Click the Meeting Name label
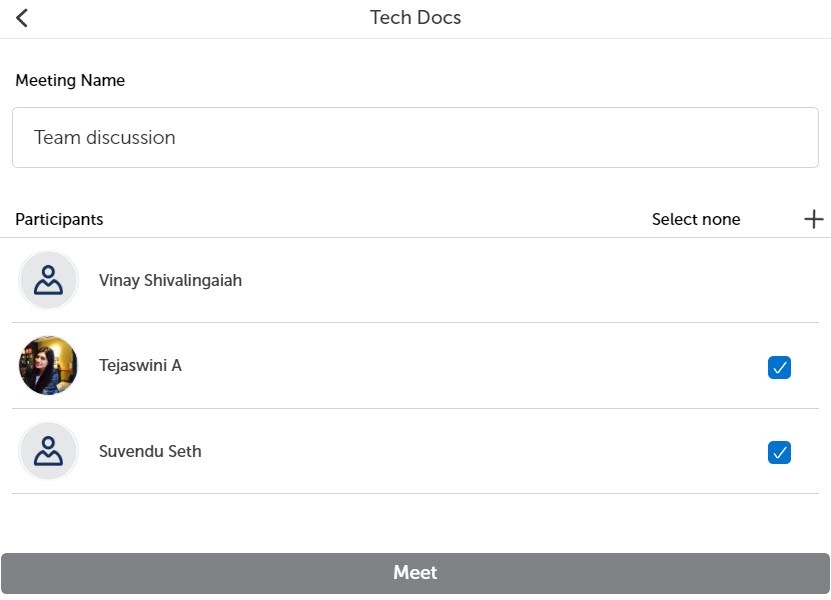 pos(70,80)
